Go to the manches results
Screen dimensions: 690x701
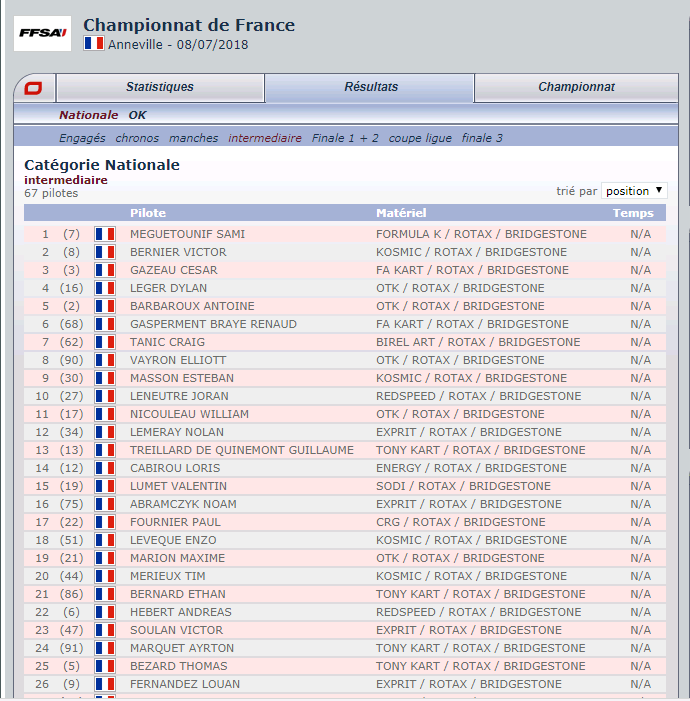pyautogui.click(x=193, y=138)
